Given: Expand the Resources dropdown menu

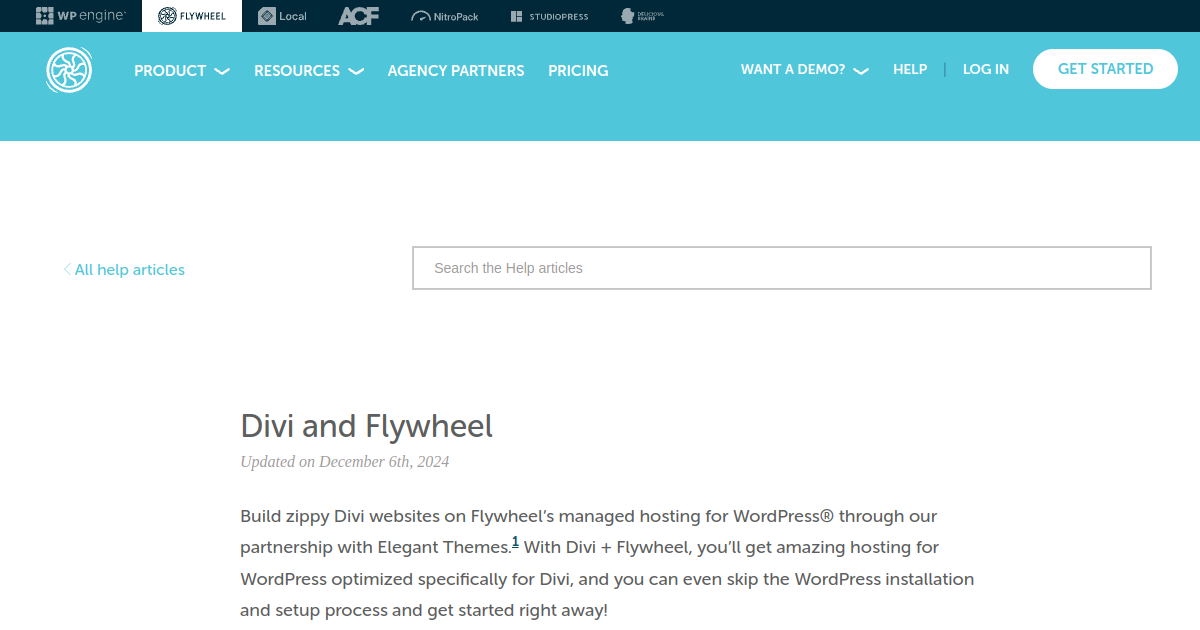Looking at the screenshot, I should [x=308, y=71].
